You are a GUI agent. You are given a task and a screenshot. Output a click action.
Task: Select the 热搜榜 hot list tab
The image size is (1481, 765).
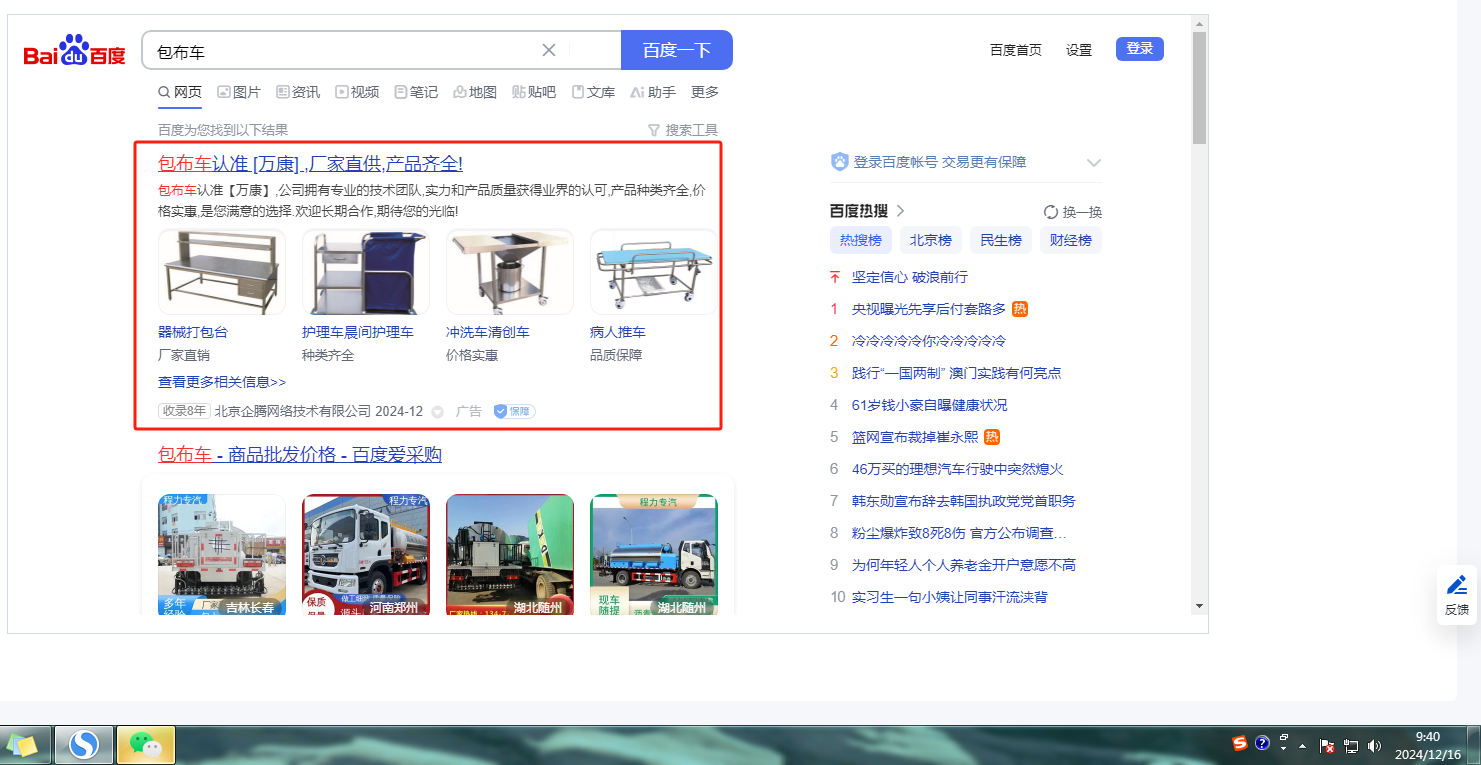[860, 240]
